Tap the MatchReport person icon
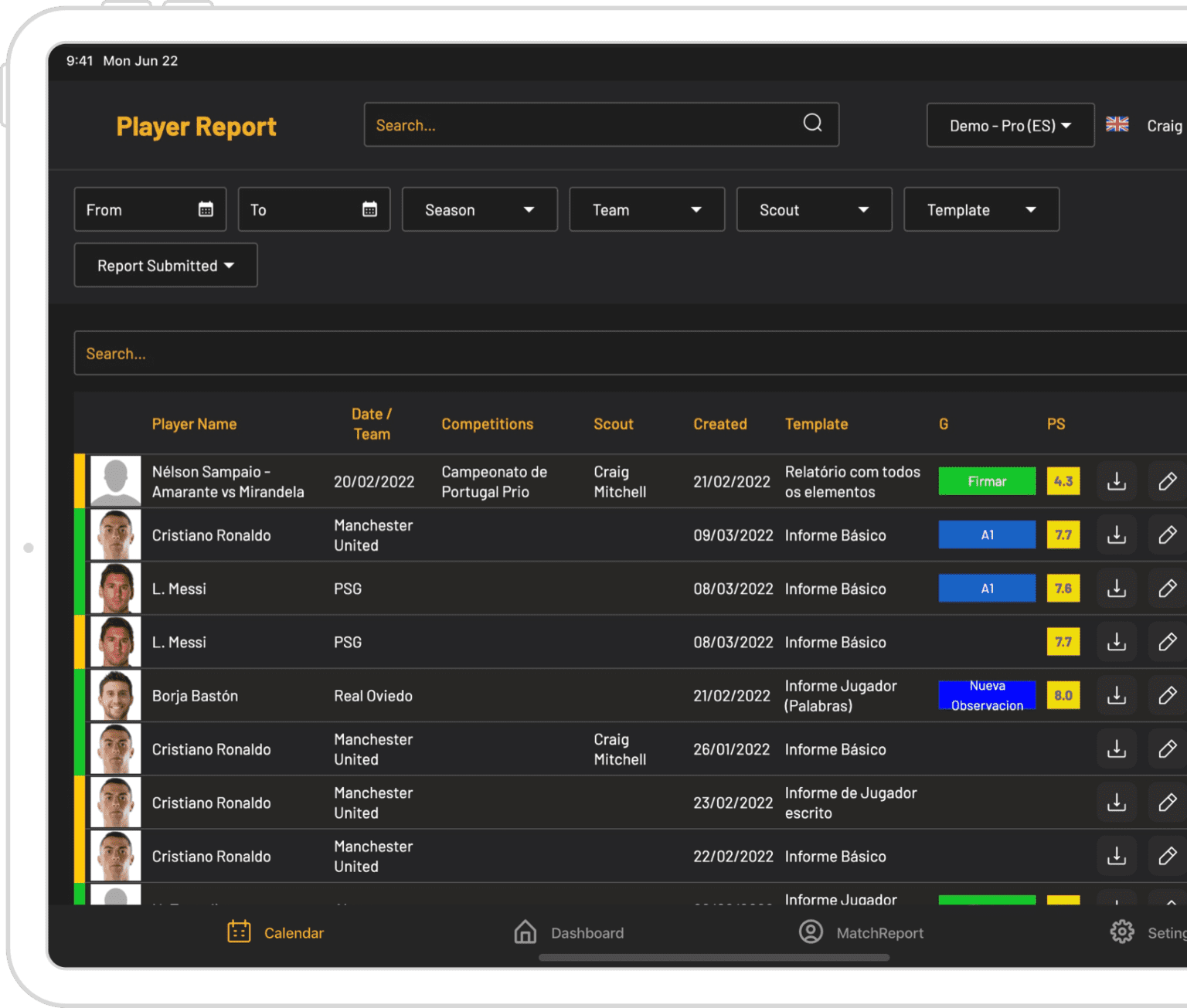1187x1008 pixels. [811, 932]
